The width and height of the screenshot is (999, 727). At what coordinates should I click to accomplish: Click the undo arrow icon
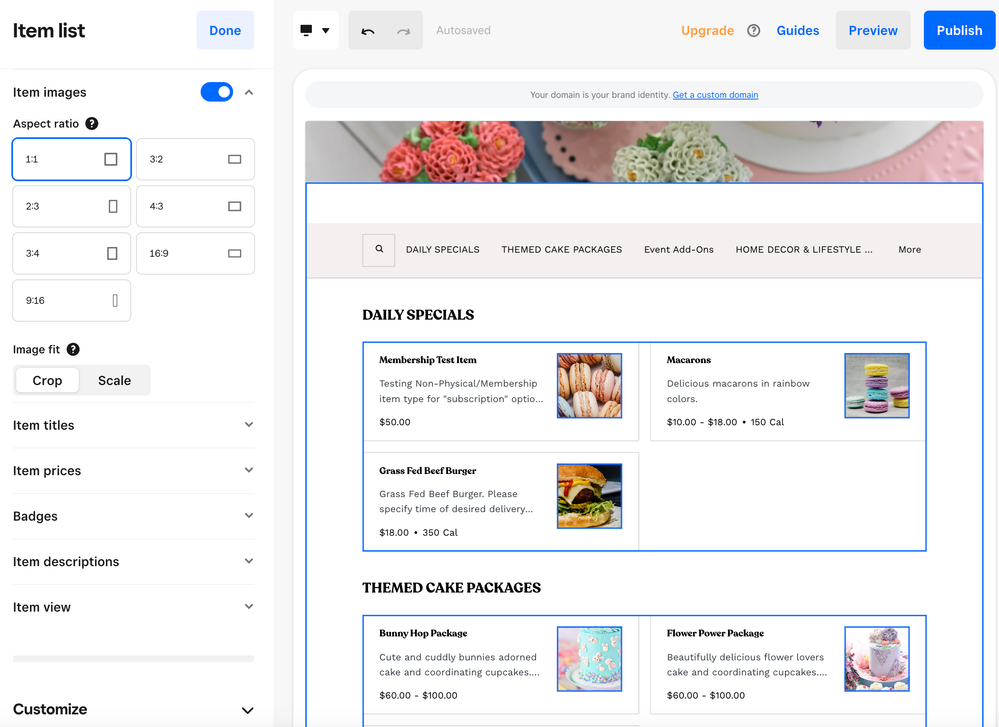tap(368, 31)
